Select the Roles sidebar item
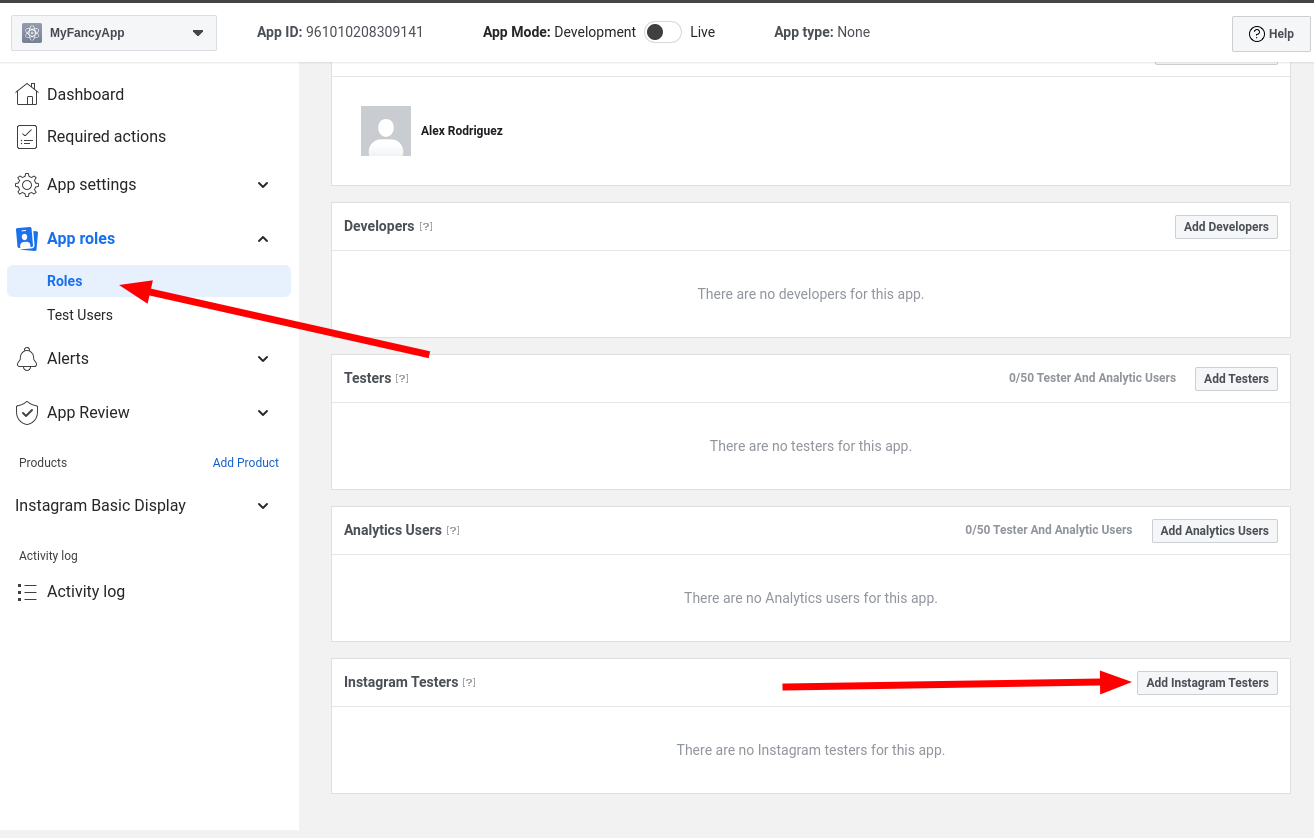The image size is (1314, 838). (65, 281)
